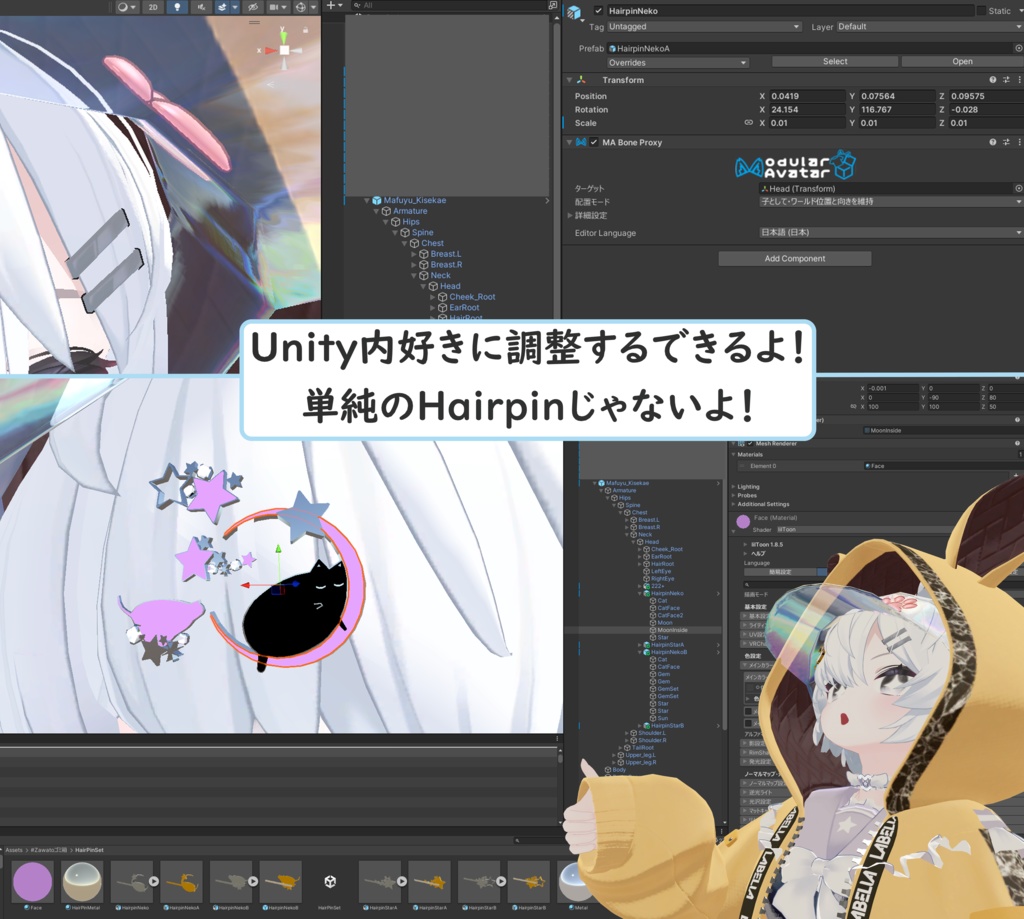Select MoonInside in lower hierarchy
Image resolution: width=1024 pixels, height=919 pixels.
coord(672,630)
